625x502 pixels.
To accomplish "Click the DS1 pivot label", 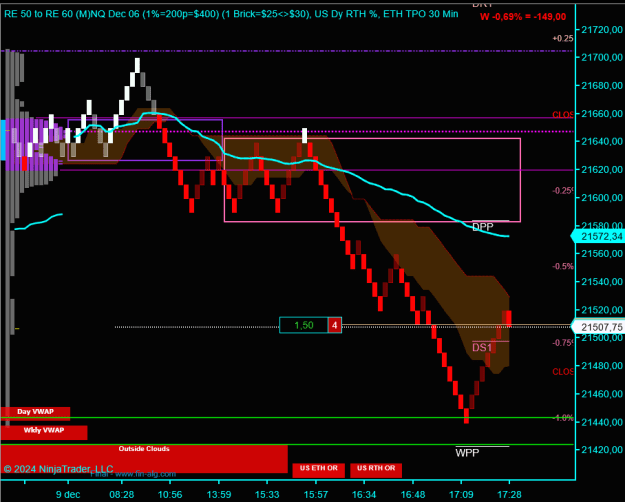I will pos(482,348).
